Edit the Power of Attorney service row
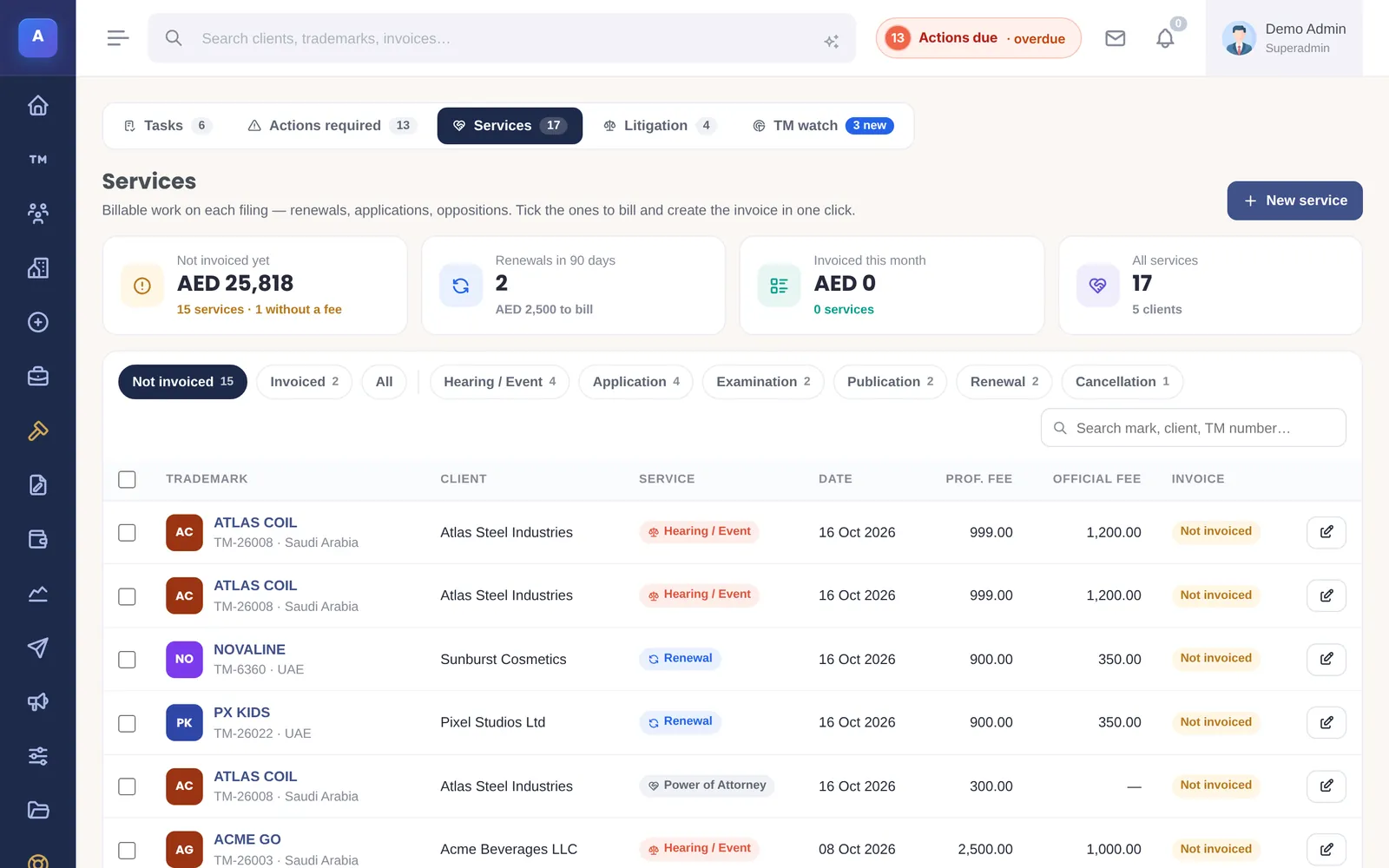 coord(1326,786)
